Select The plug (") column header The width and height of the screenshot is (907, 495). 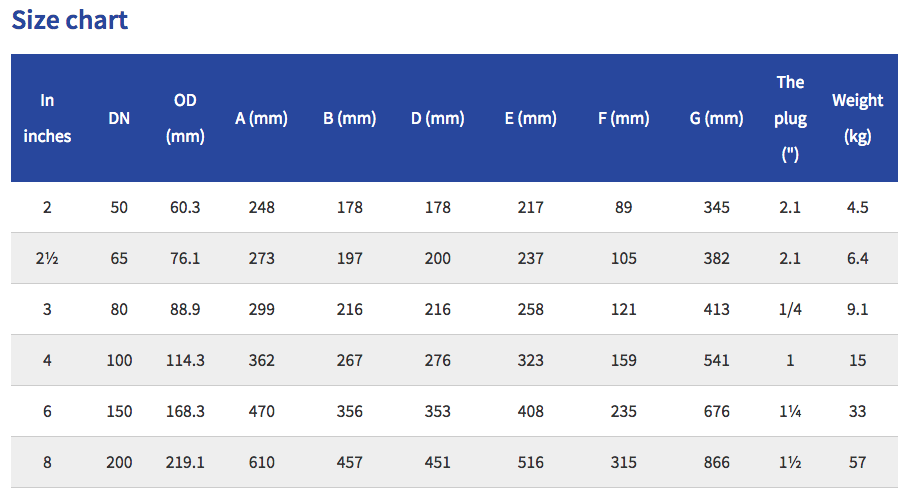tap(790, 118)
